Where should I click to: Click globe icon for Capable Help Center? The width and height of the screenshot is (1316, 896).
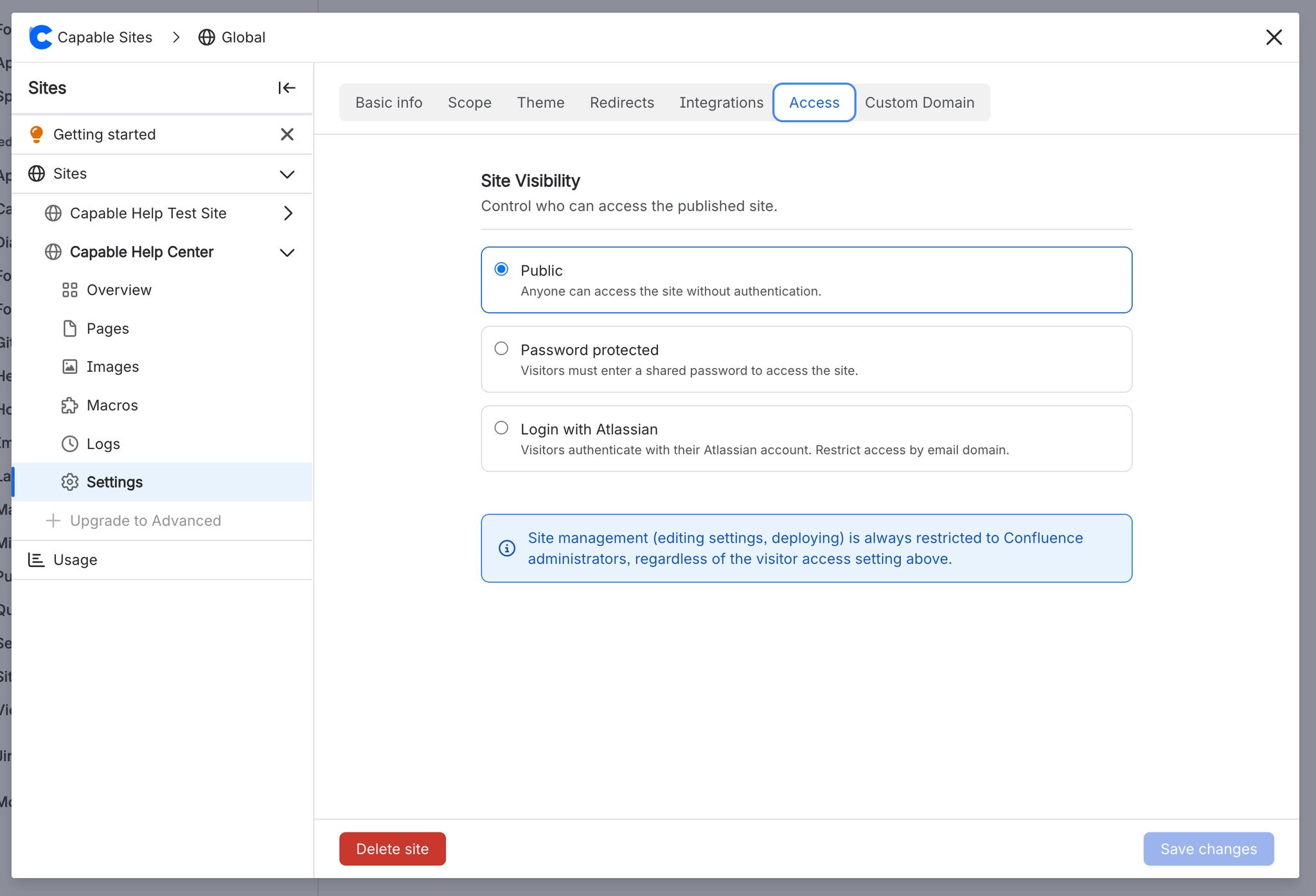(53, 252)
